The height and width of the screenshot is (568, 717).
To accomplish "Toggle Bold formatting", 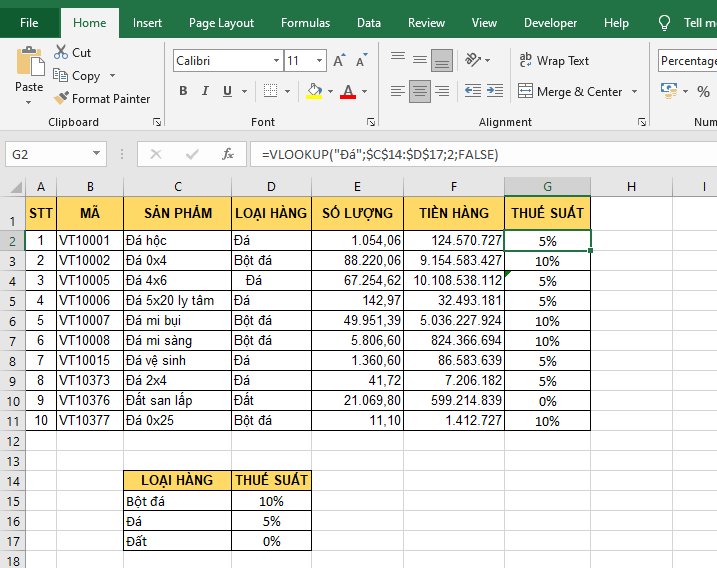I will [x=183, y=91].
